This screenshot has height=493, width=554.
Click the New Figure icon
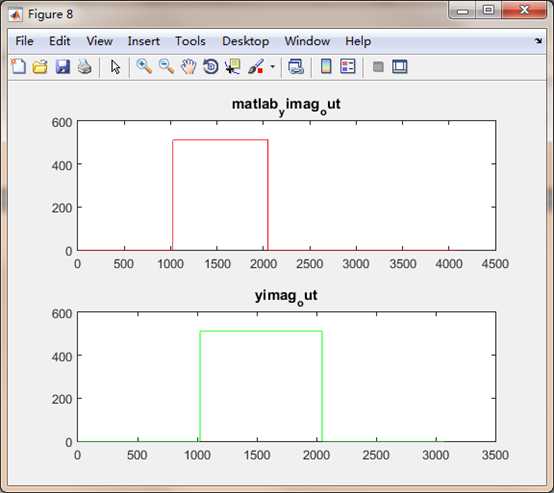point(18,66)
